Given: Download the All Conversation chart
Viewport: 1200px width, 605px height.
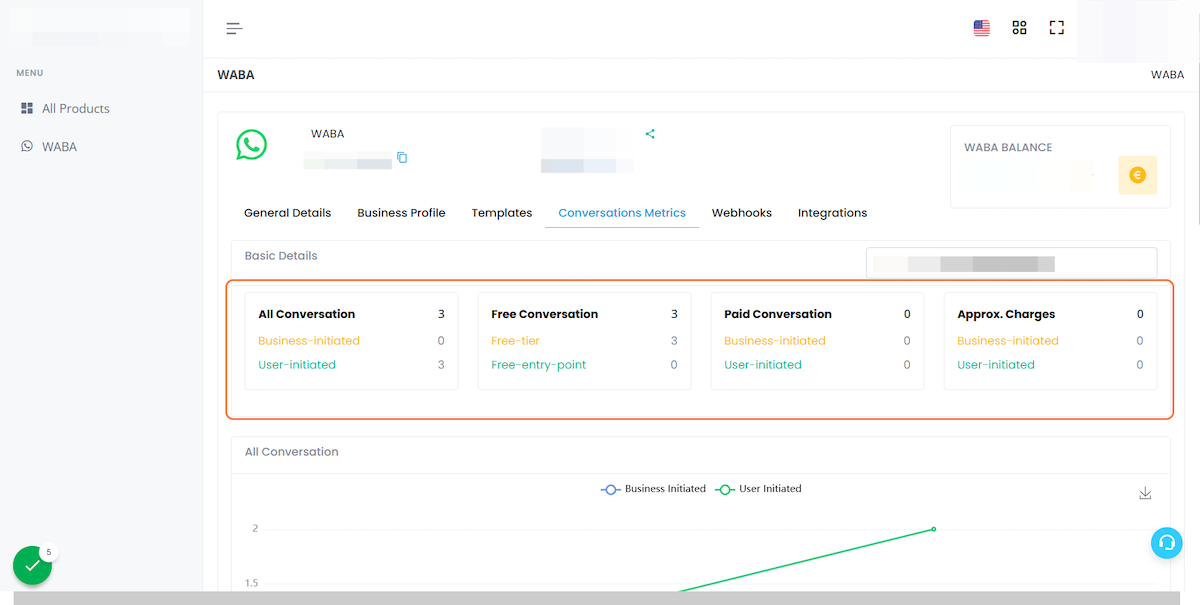Looking at the screenshot, I should pos(1145,494).
